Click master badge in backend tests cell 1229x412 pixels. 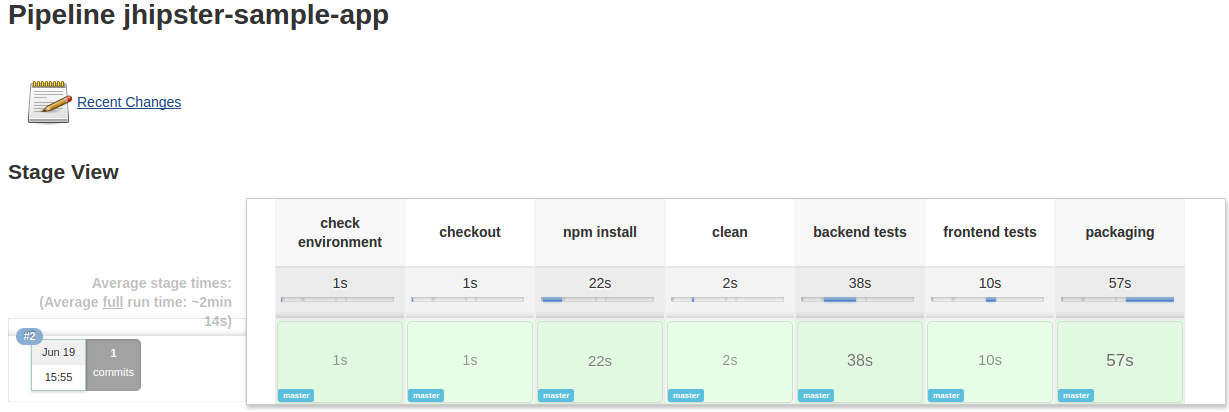pyautogui.click(x=816, y=395)
